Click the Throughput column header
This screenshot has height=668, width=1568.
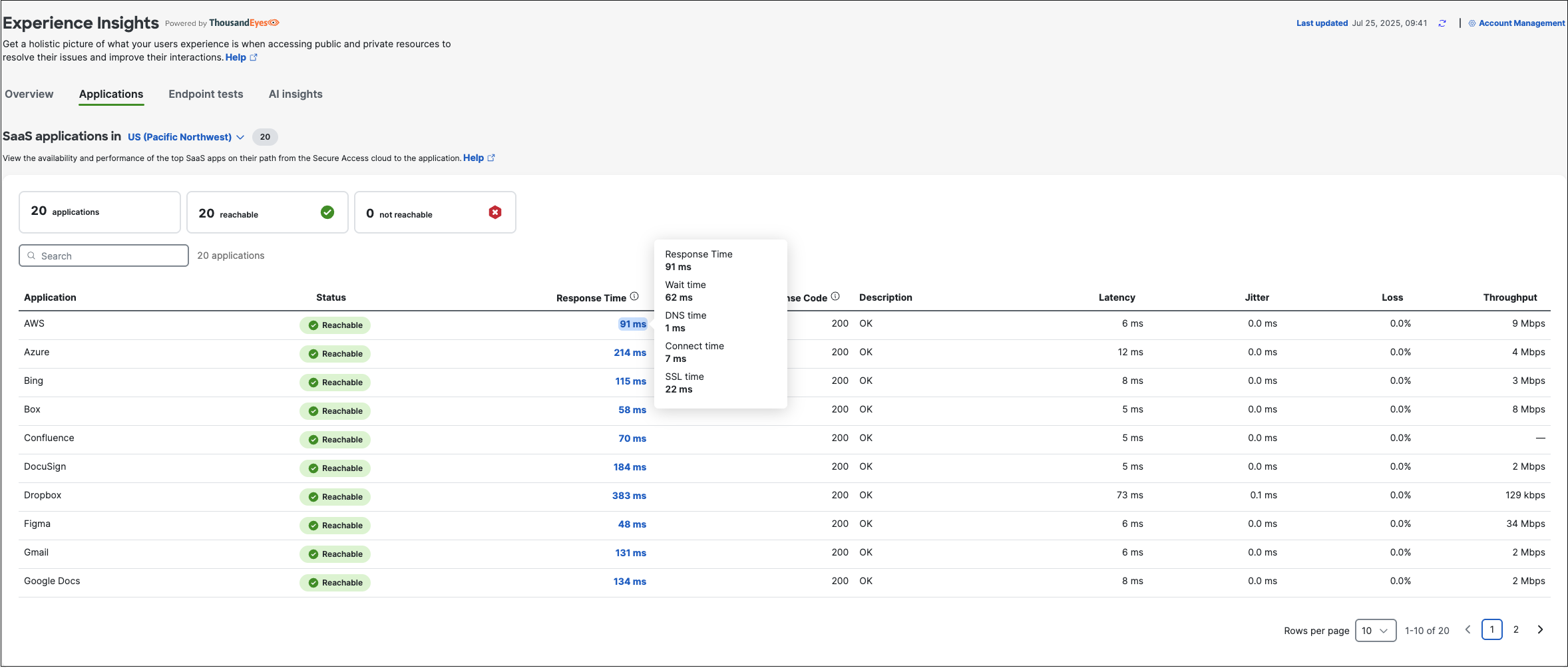(1510, 297)
